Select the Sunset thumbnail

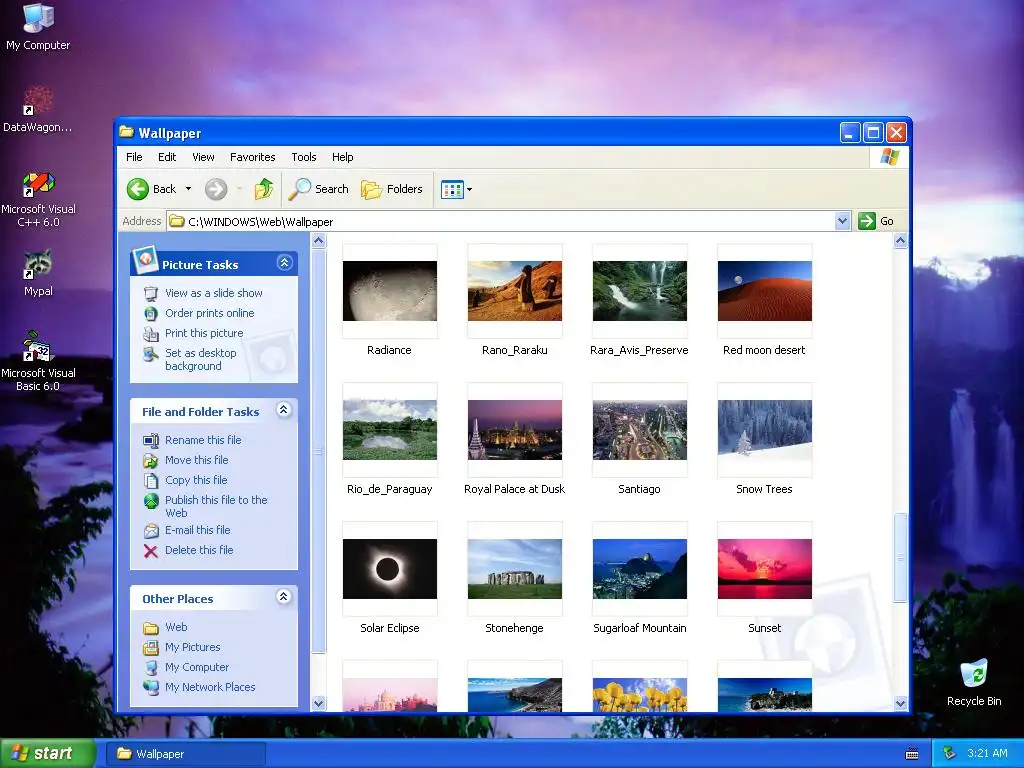(x=765, y=569)
